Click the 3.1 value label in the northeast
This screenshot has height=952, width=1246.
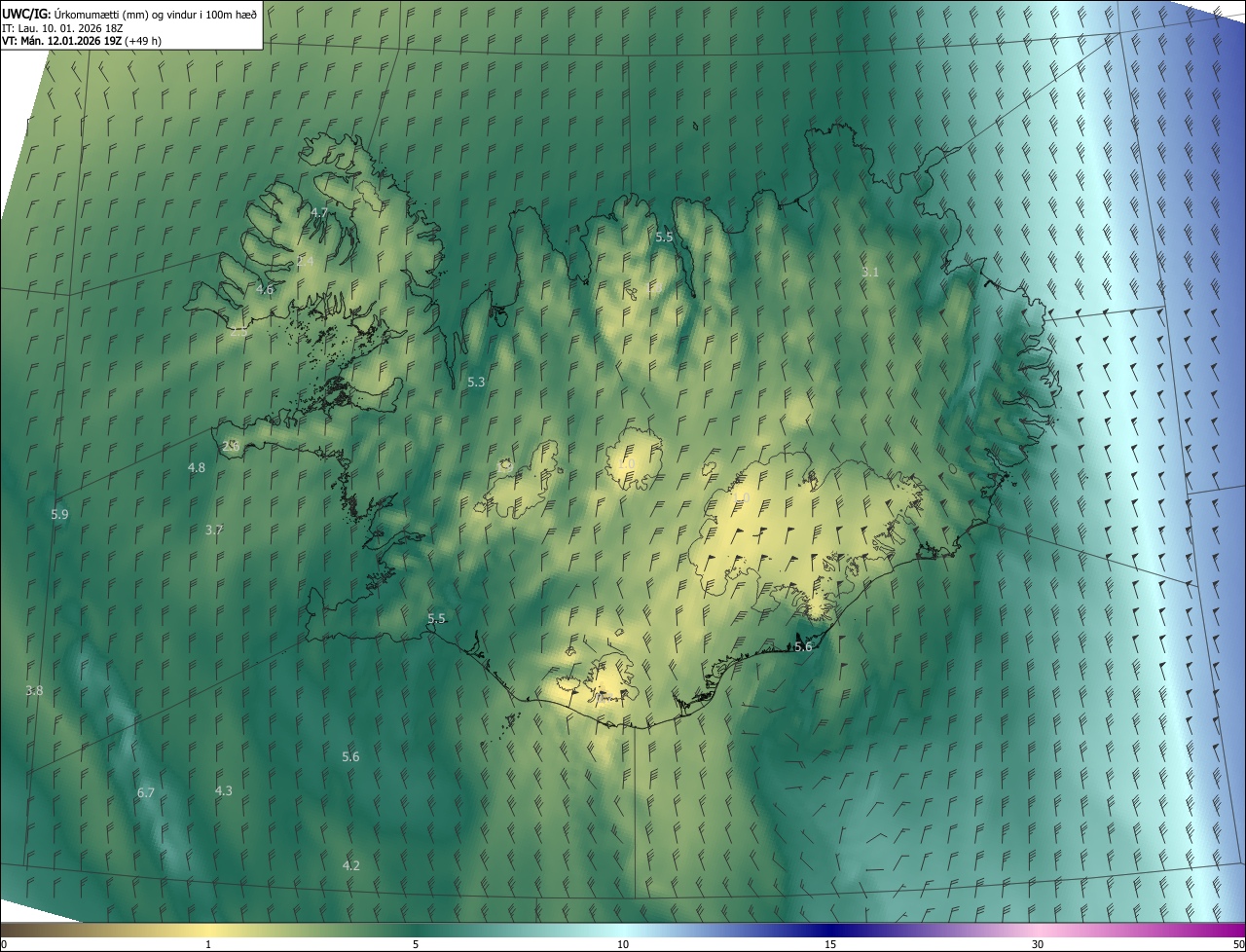870,273
